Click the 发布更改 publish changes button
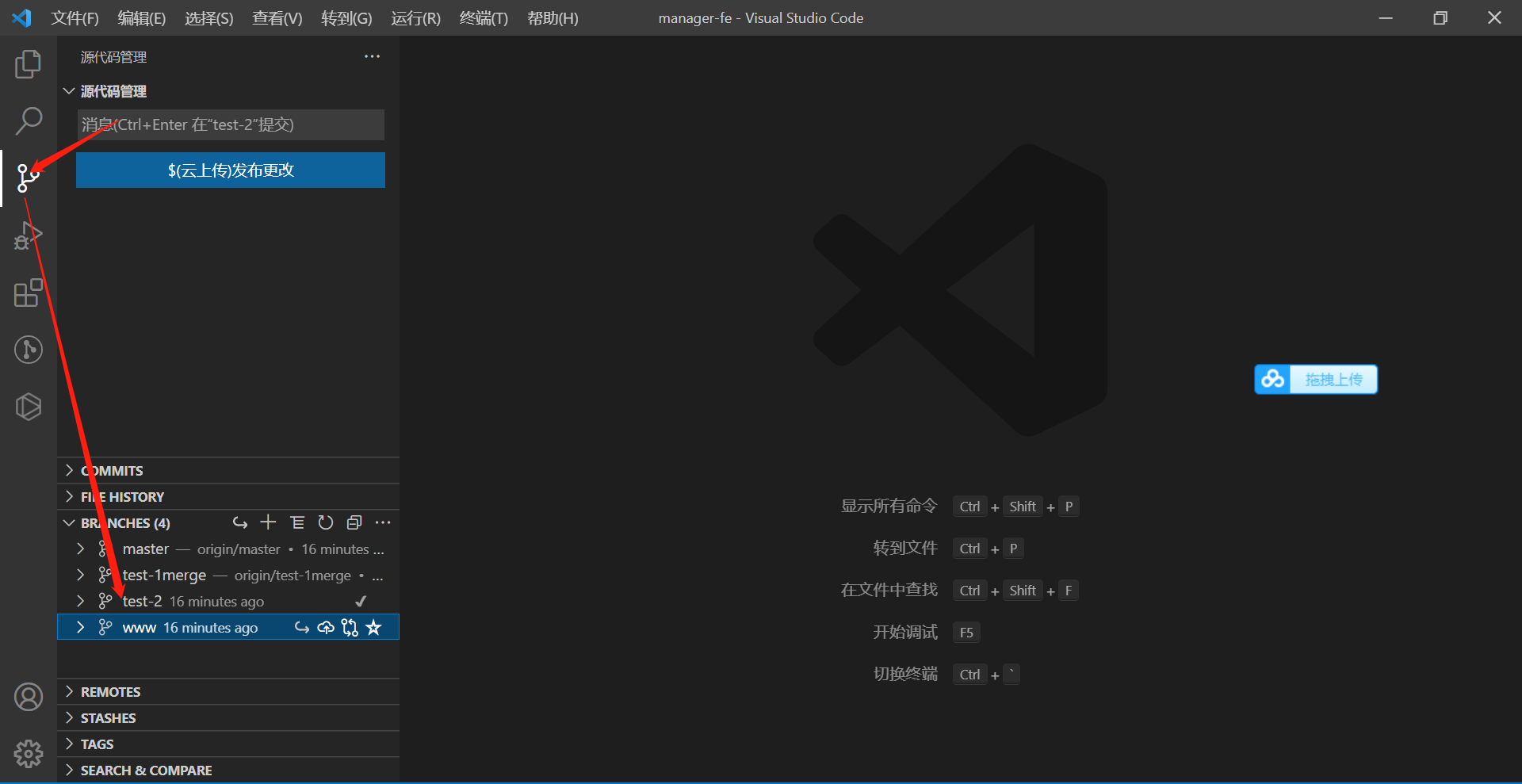Image resolution: width=1522 pixels, height=784 pixels. pyautogui.click(x=231, y=170)
